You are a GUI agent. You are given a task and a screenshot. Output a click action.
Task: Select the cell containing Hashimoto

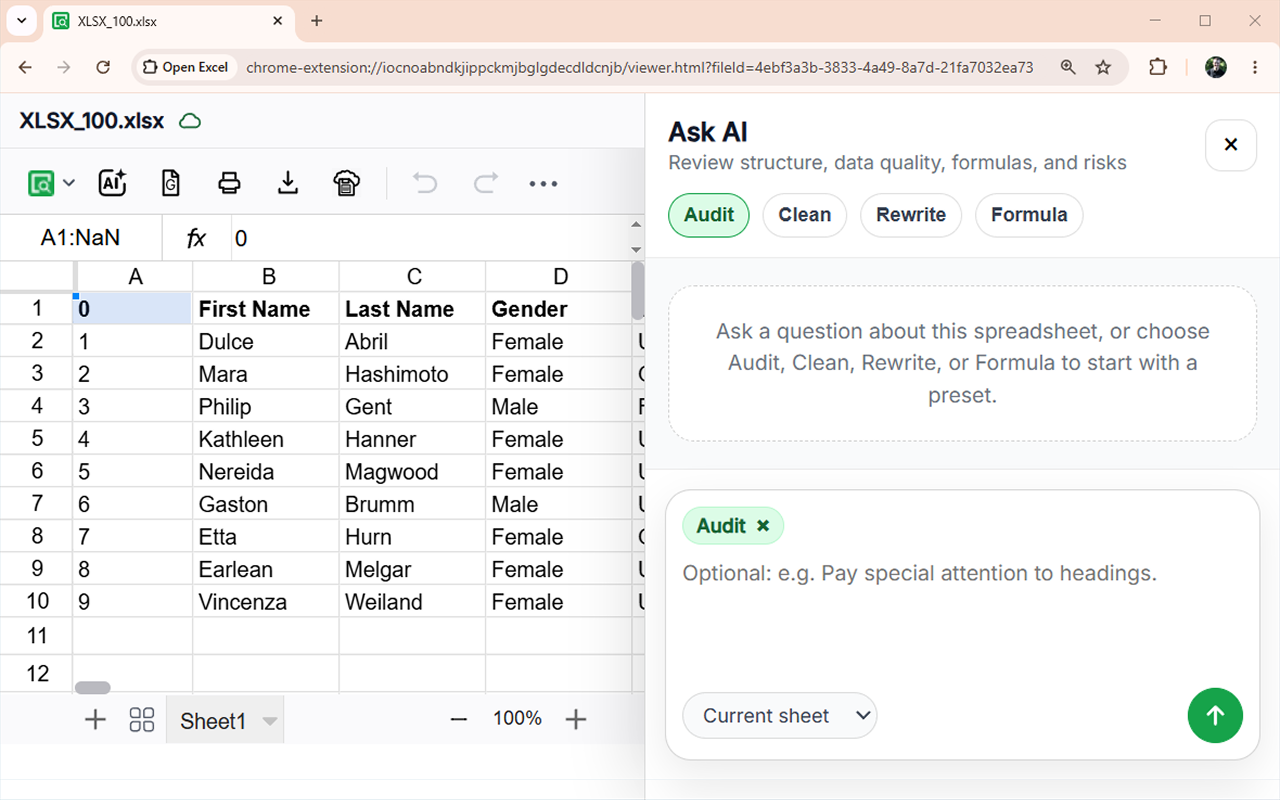pyautogui.click(x=412, y=374)
